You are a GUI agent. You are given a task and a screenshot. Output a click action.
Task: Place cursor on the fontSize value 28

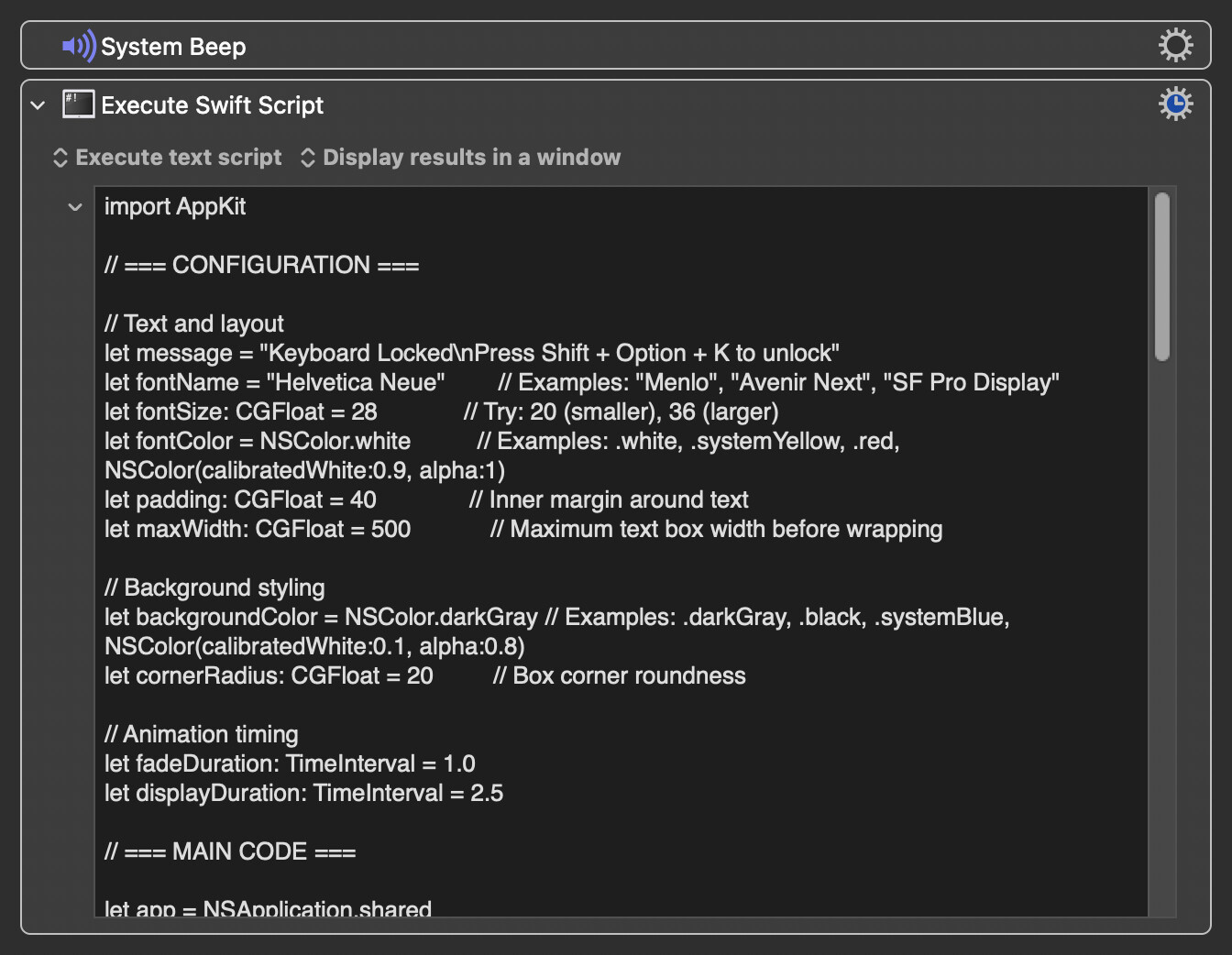[364, 412]
